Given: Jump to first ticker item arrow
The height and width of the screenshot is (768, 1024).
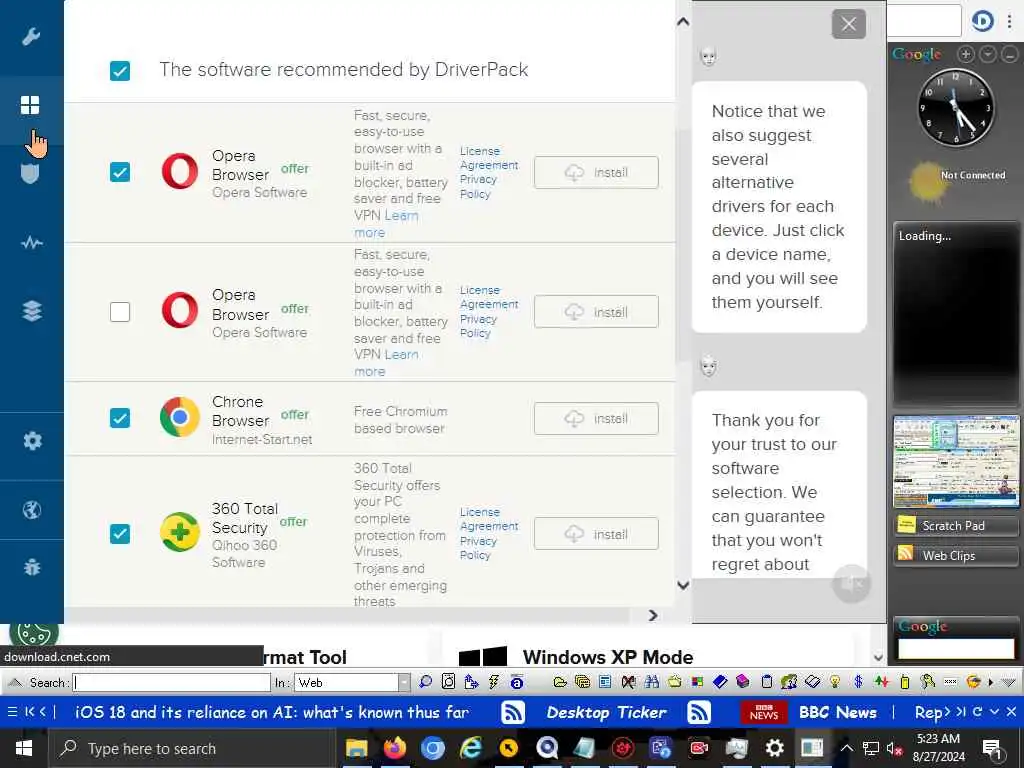Looking at the screenshot, I should pyautogui.click(x=29, y=712).
